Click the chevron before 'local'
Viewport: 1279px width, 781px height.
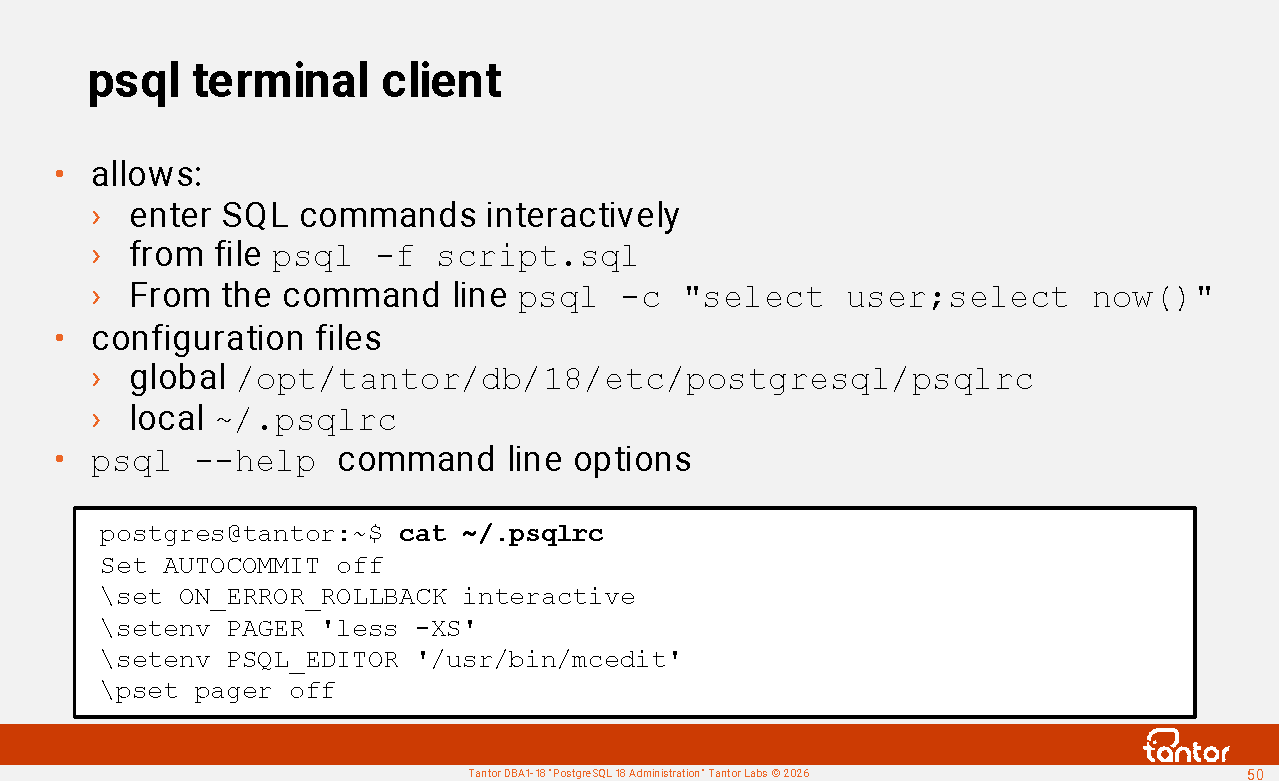tap(96, 419)
